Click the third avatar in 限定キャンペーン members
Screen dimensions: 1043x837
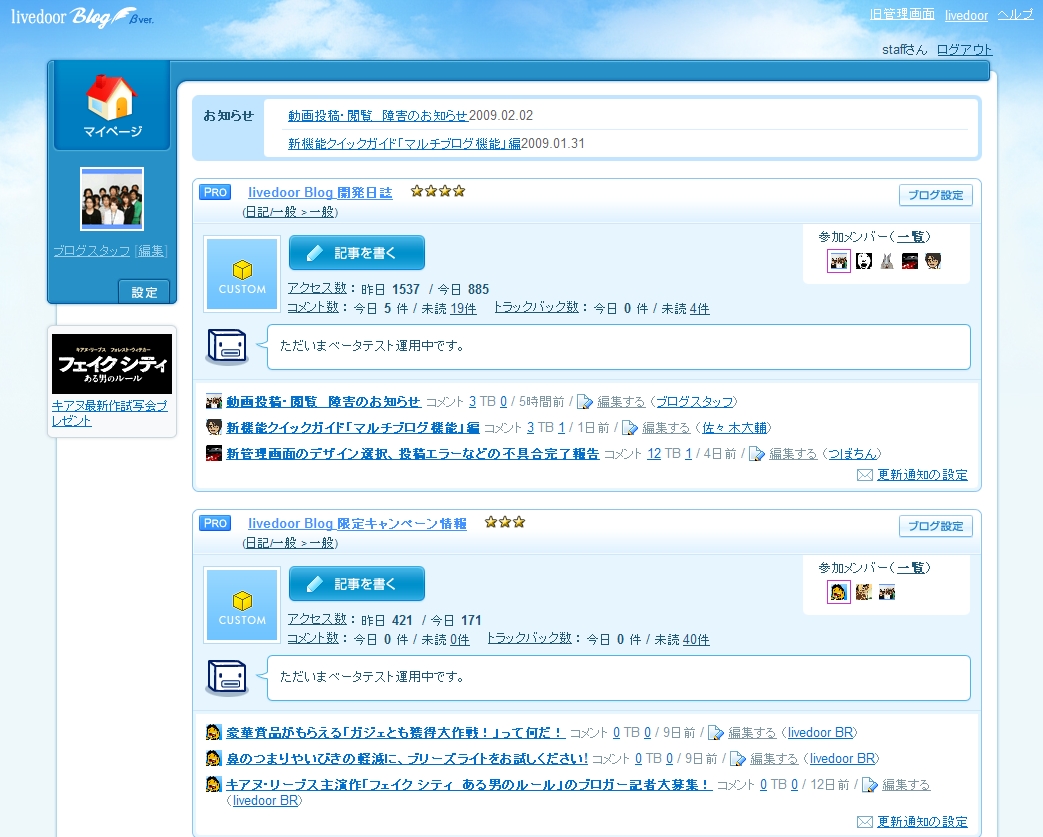tap(887, 591)
